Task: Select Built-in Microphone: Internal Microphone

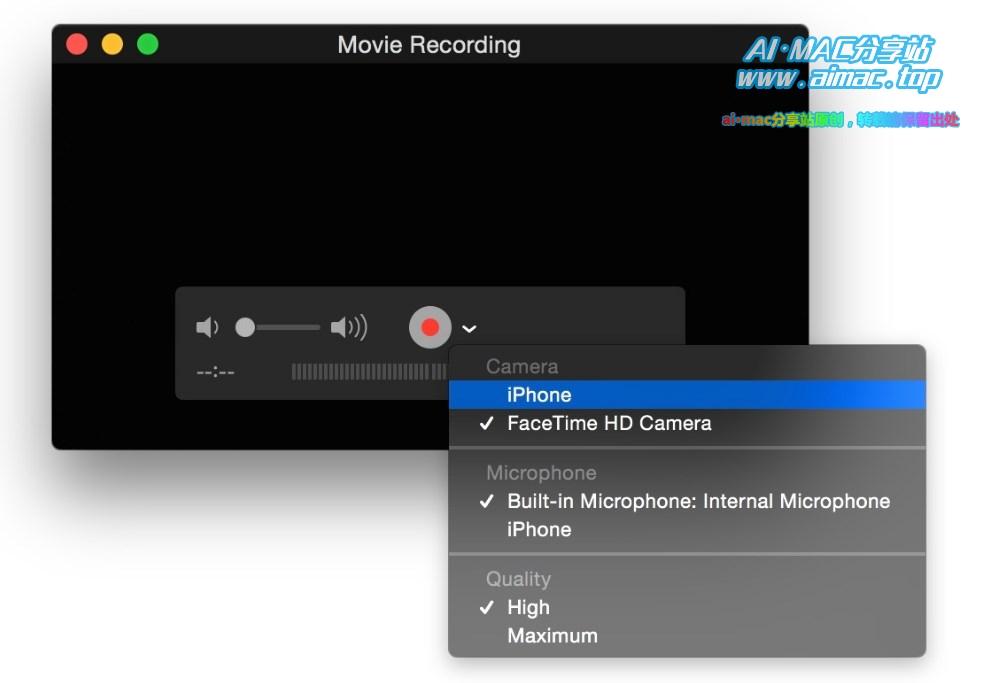Action: pyautogui.click(x=687, y=501)
